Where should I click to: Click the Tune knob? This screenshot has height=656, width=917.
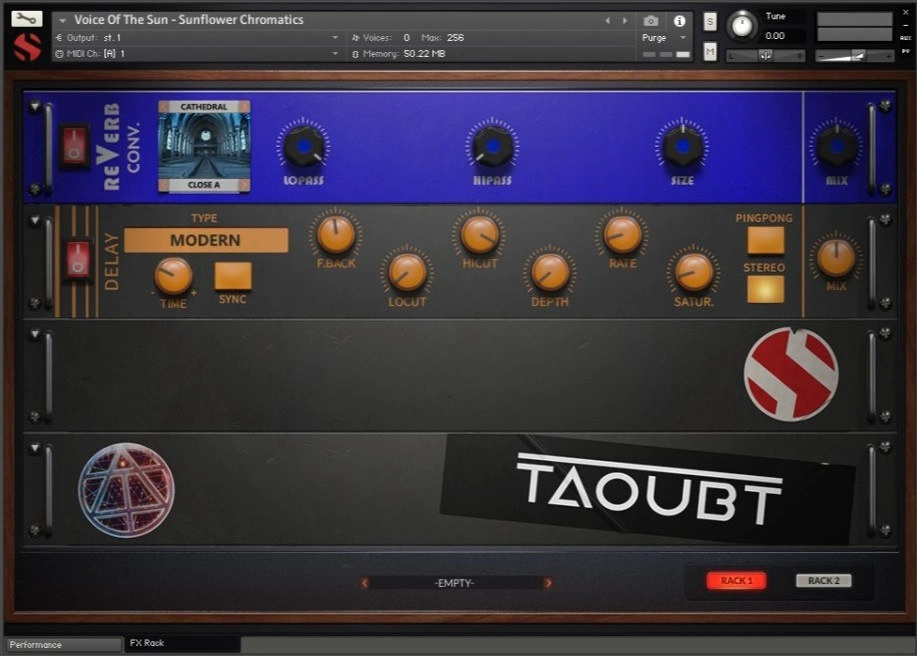tap(742, 26)
